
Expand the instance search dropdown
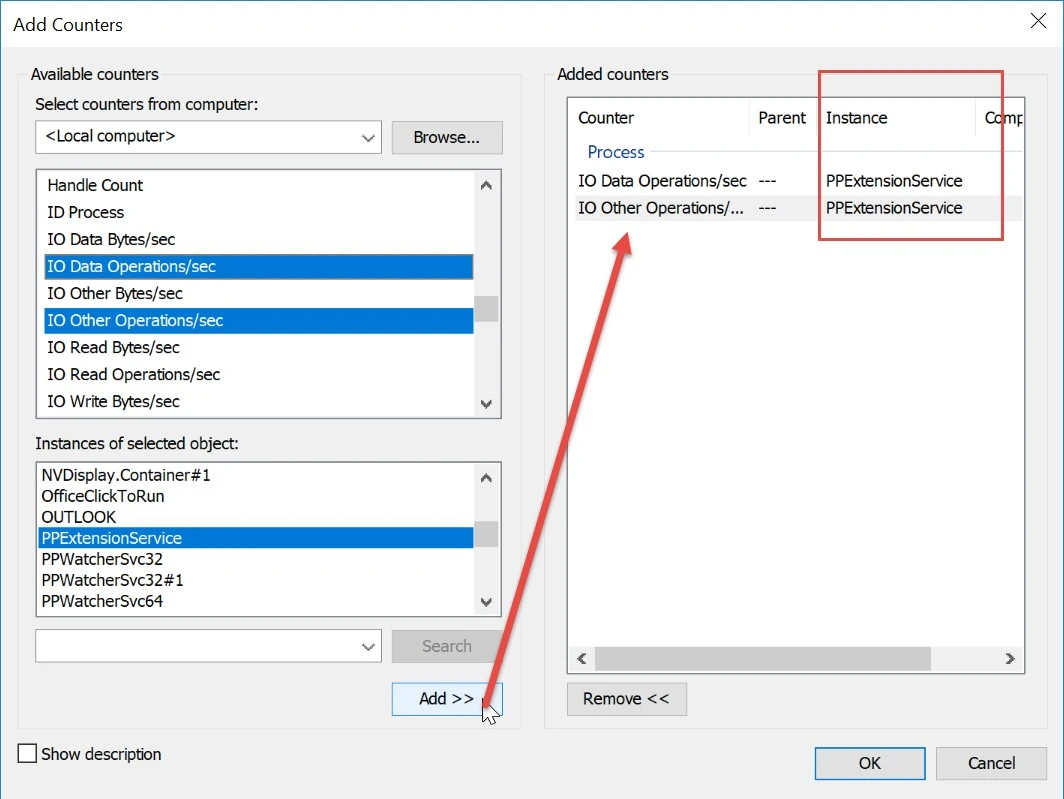click(x=368, y=646)
